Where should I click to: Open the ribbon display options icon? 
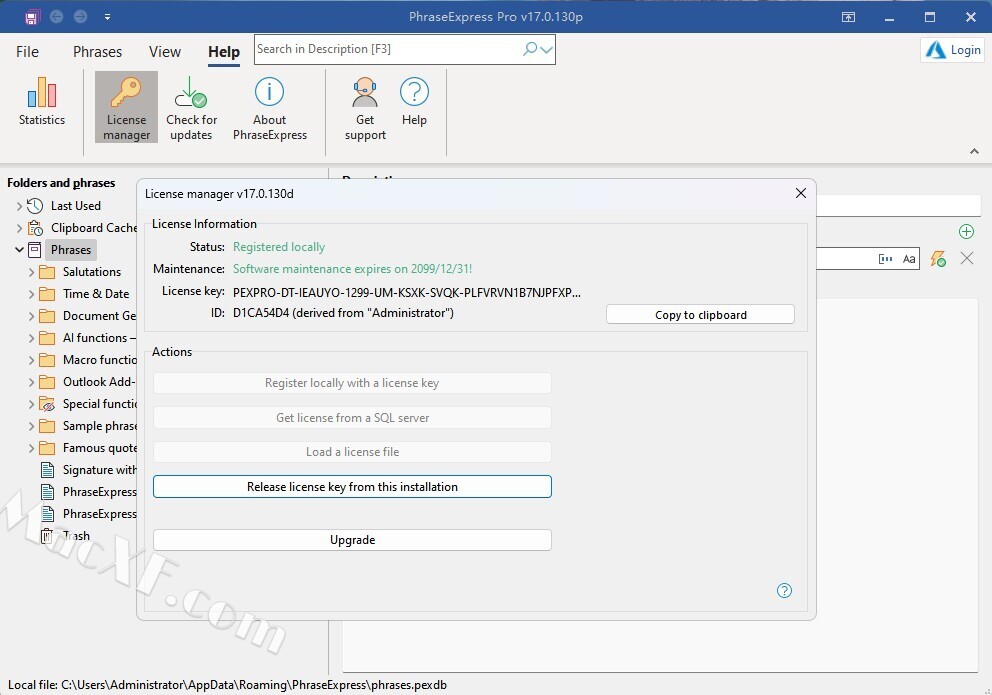tap(848, 17)
